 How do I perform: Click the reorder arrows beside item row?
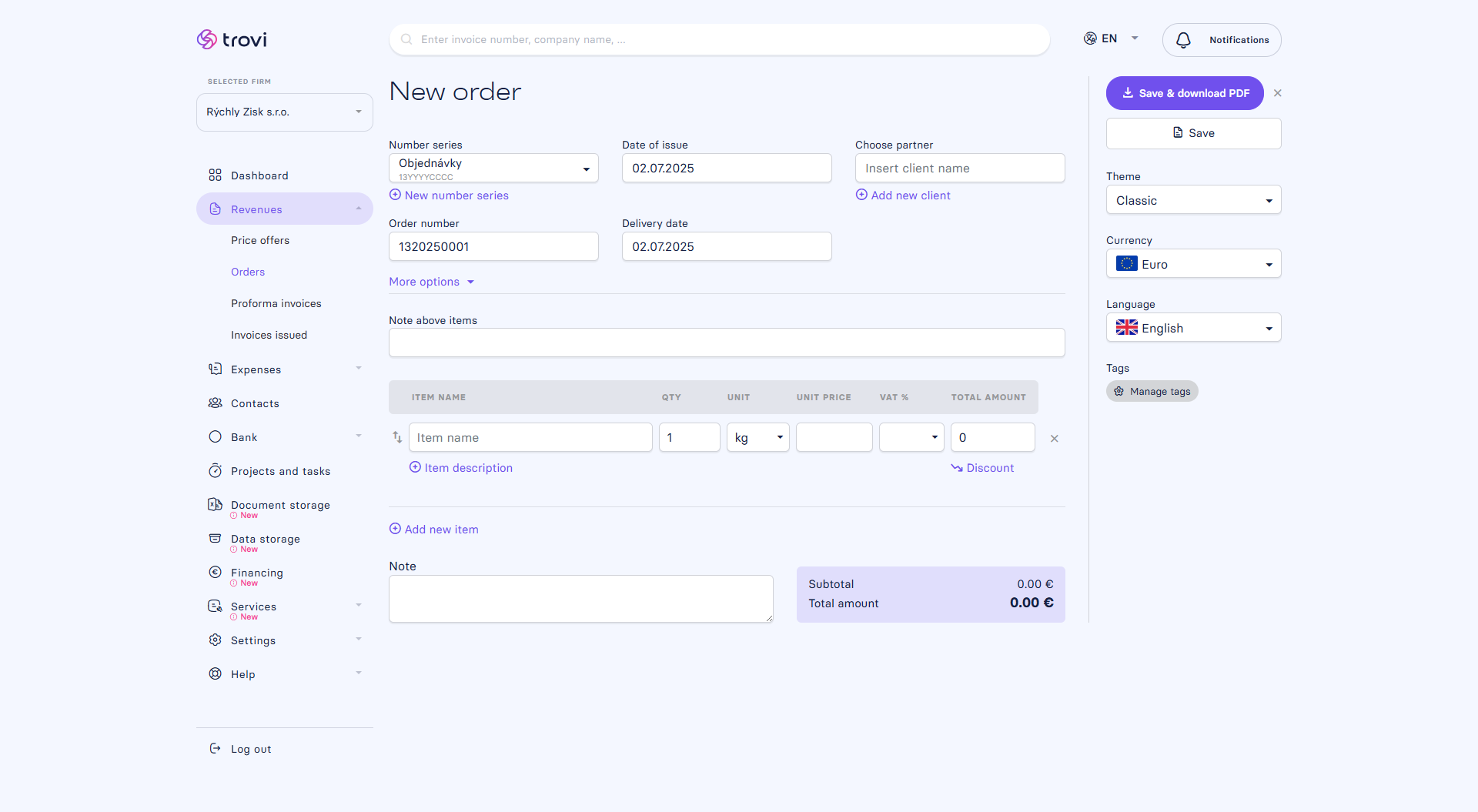tap(397, 437)
